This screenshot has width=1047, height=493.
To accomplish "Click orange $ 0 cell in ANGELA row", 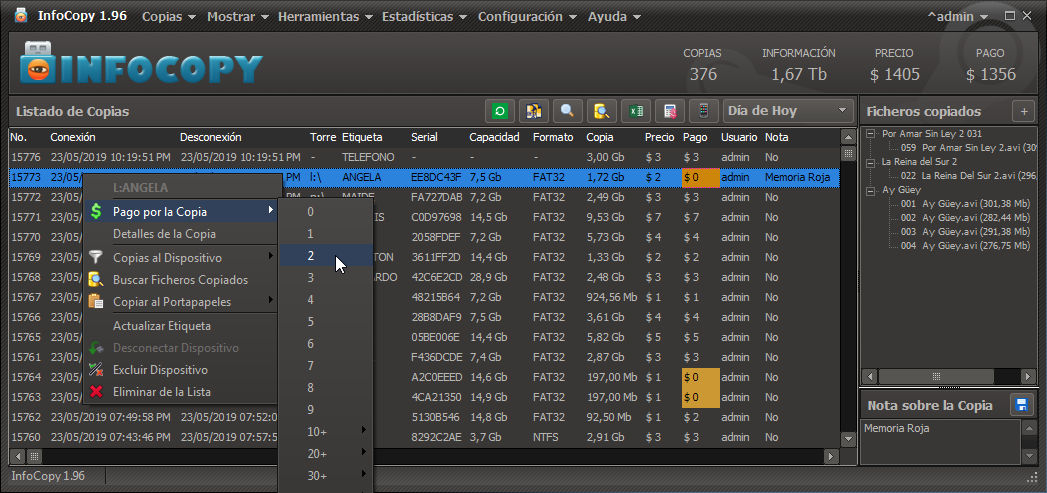I will (x=700, y=177).
